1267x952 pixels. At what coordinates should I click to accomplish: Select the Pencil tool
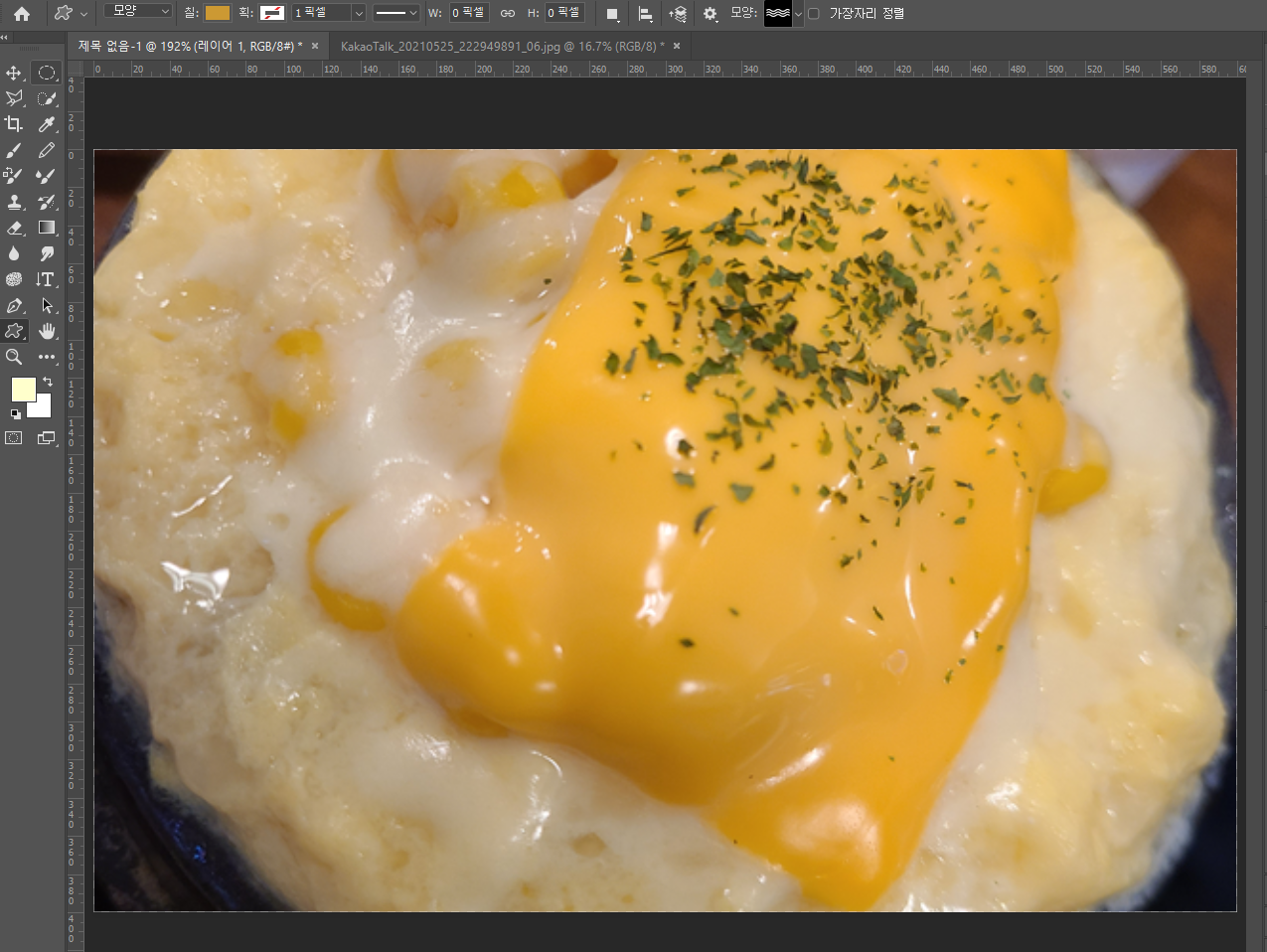[x=47, y=150]
